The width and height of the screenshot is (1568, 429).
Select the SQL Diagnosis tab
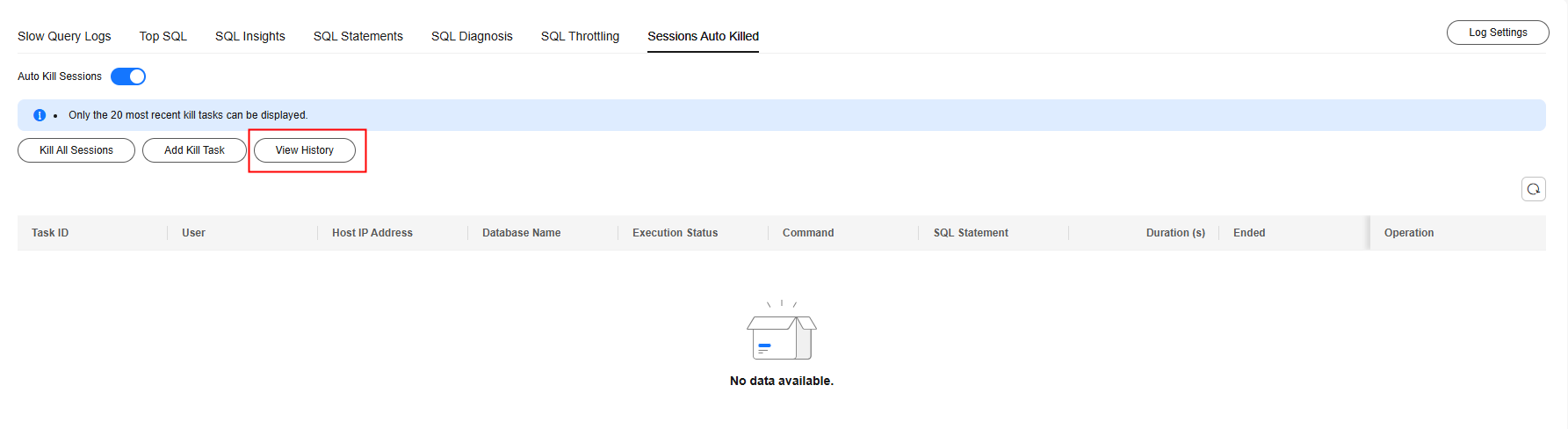point(472,36)
